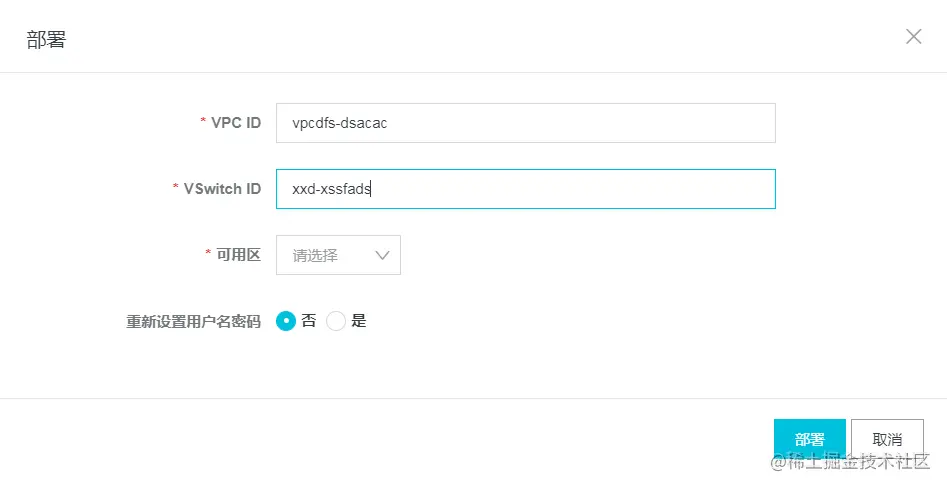Screen dimensions: 947x488
Task: Open the 可用区 dropdown
Action: (x=338, y=255)
